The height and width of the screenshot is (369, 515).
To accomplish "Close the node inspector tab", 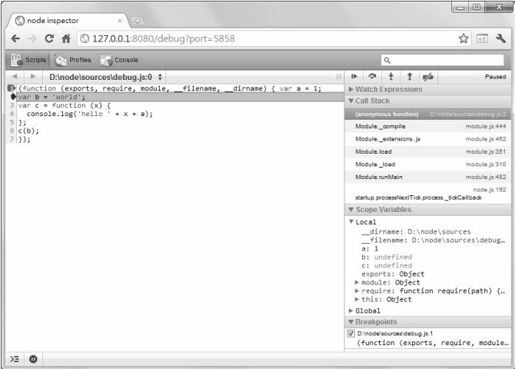I will 120,21.
